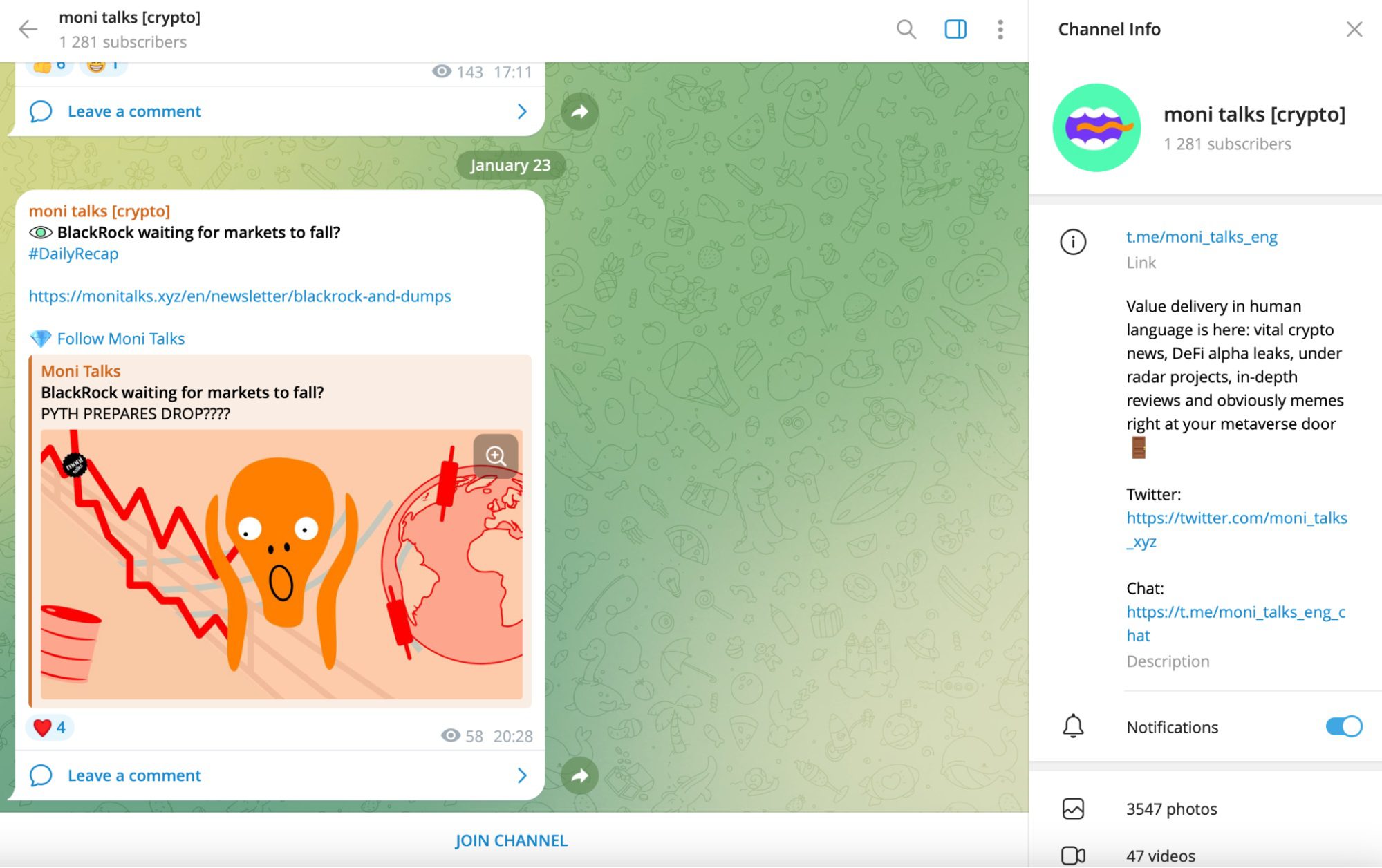This screenshot has height=868, width=1382.
Task: Leave a comment on the 17:11 post
Action: (279, 111)
